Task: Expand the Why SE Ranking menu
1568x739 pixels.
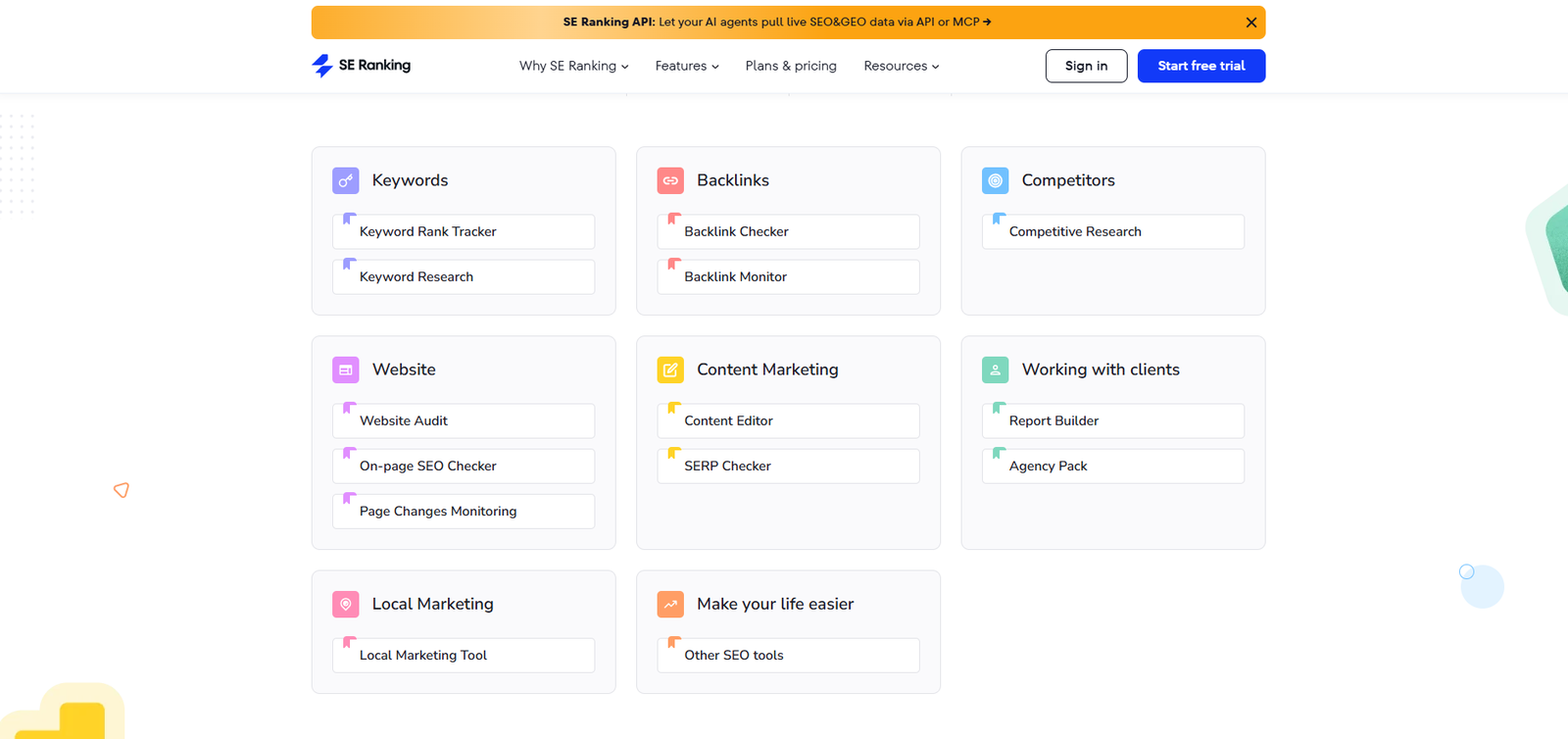Action: pyautogui.click(x=573, y=66)
